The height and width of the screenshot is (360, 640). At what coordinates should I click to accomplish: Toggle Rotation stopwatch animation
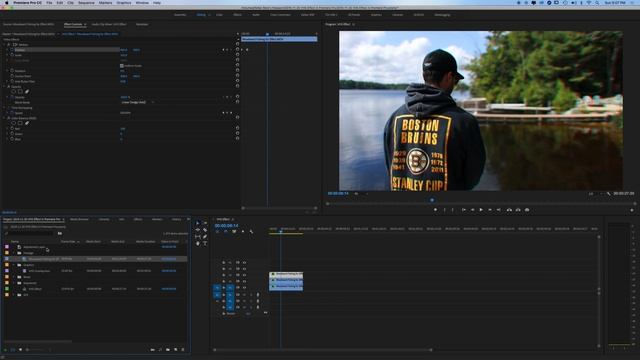(x=12, y=71)
